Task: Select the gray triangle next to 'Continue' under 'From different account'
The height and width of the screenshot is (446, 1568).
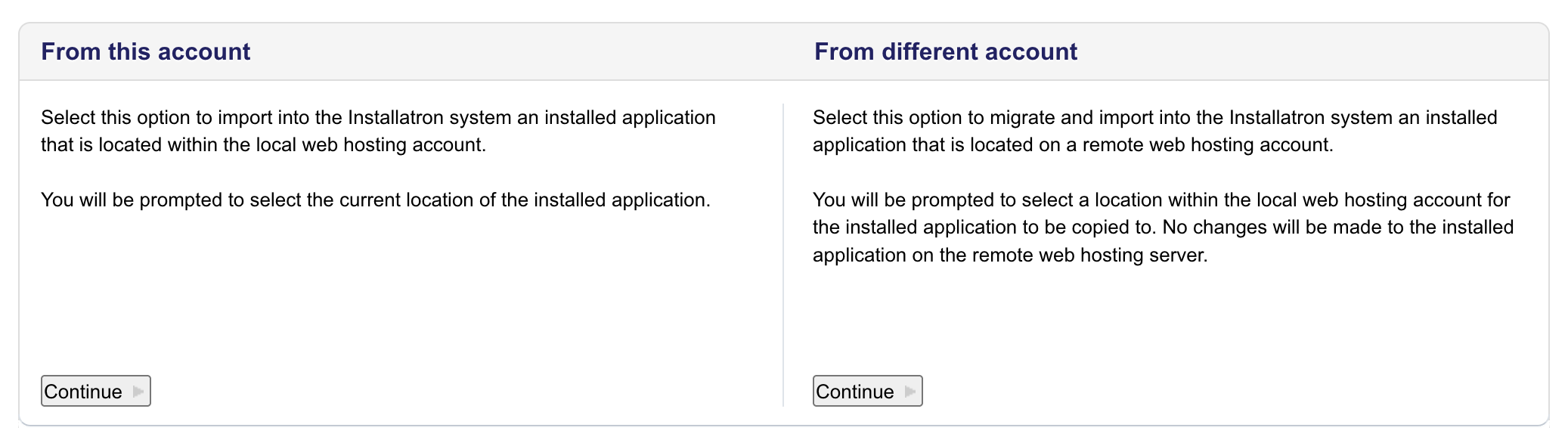Action: point(910,392)
